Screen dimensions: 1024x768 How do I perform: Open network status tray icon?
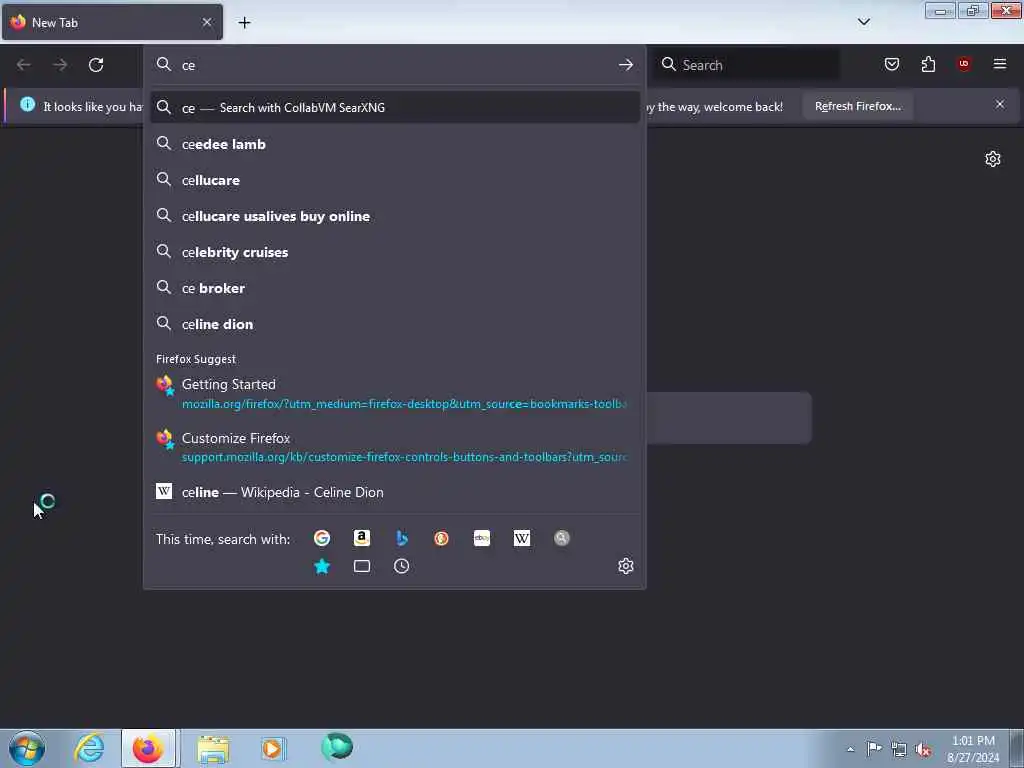coord(899,749)
